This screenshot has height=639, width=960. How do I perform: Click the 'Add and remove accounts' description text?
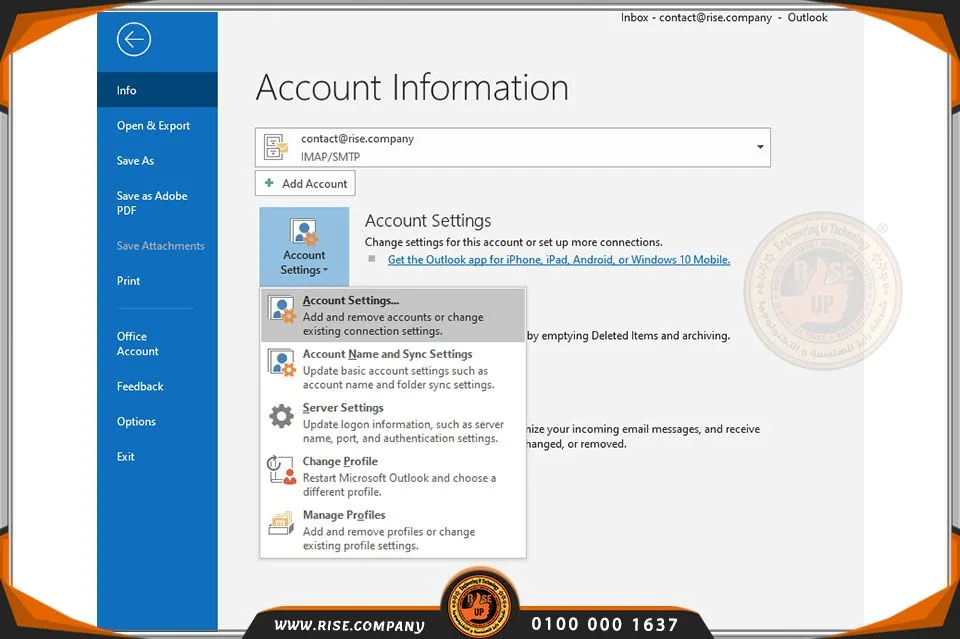393,324
